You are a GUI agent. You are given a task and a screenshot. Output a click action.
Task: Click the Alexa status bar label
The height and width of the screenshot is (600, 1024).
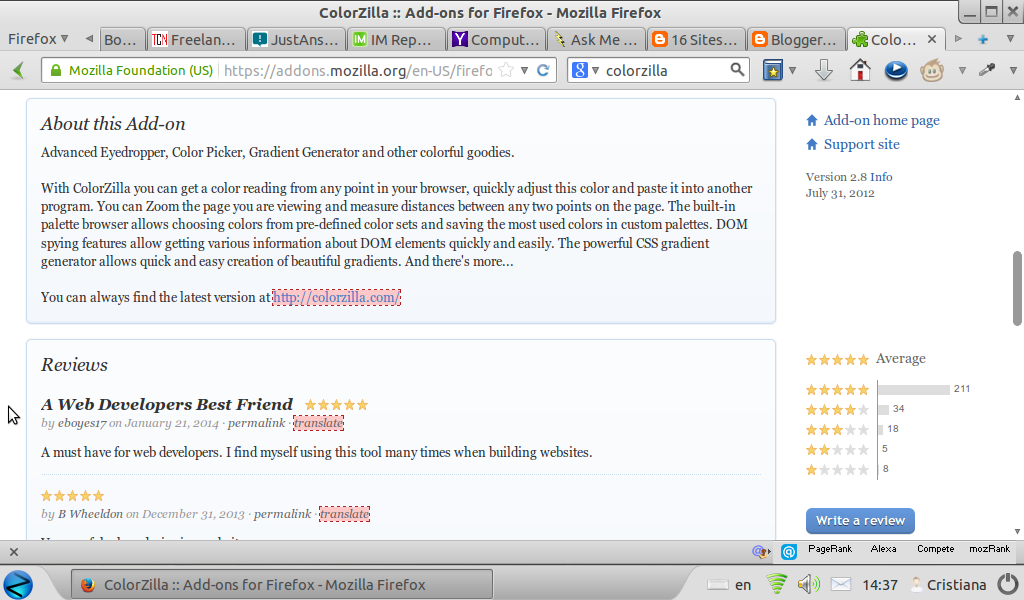tap(883, 549)
